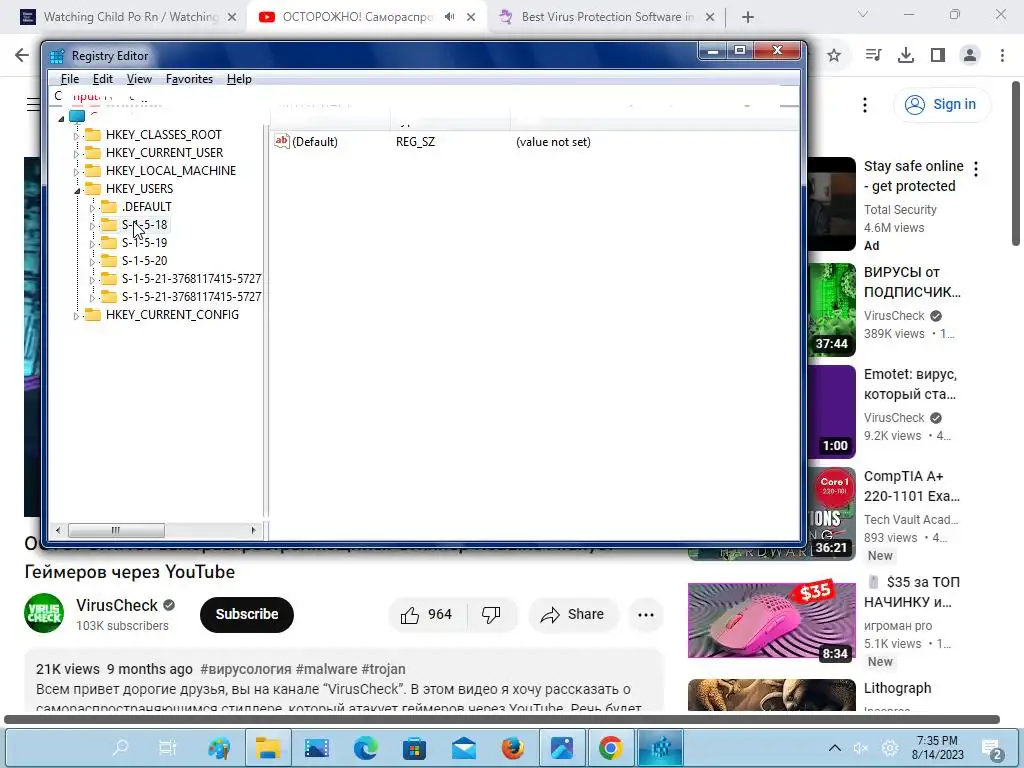Open the Mail app from the taskbar

[x=464, y=748]
